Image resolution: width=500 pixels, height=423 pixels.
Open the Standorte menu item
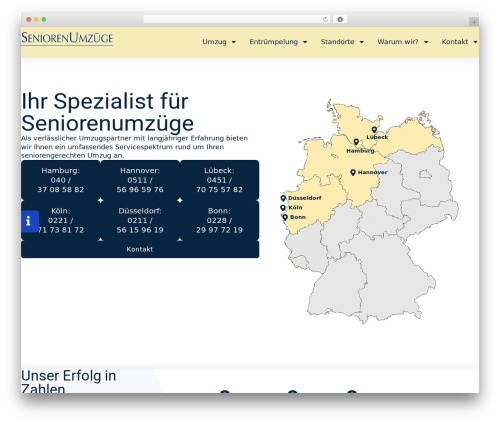pos(337,42)
